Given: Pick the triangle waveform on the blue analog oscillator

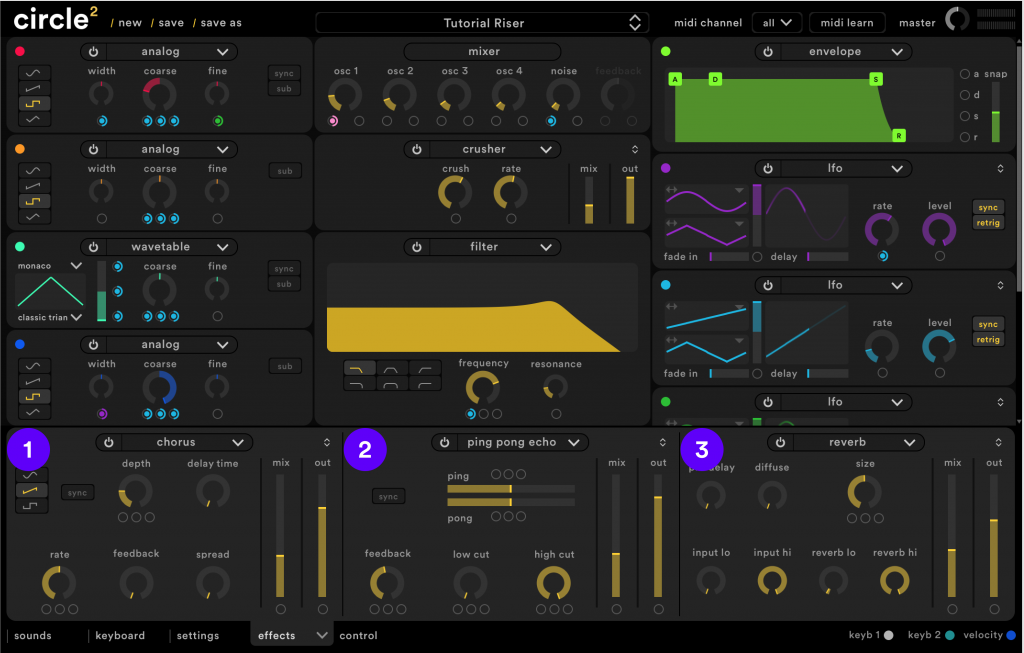Looking at the screenshot, I should click(x=33, y=412).
